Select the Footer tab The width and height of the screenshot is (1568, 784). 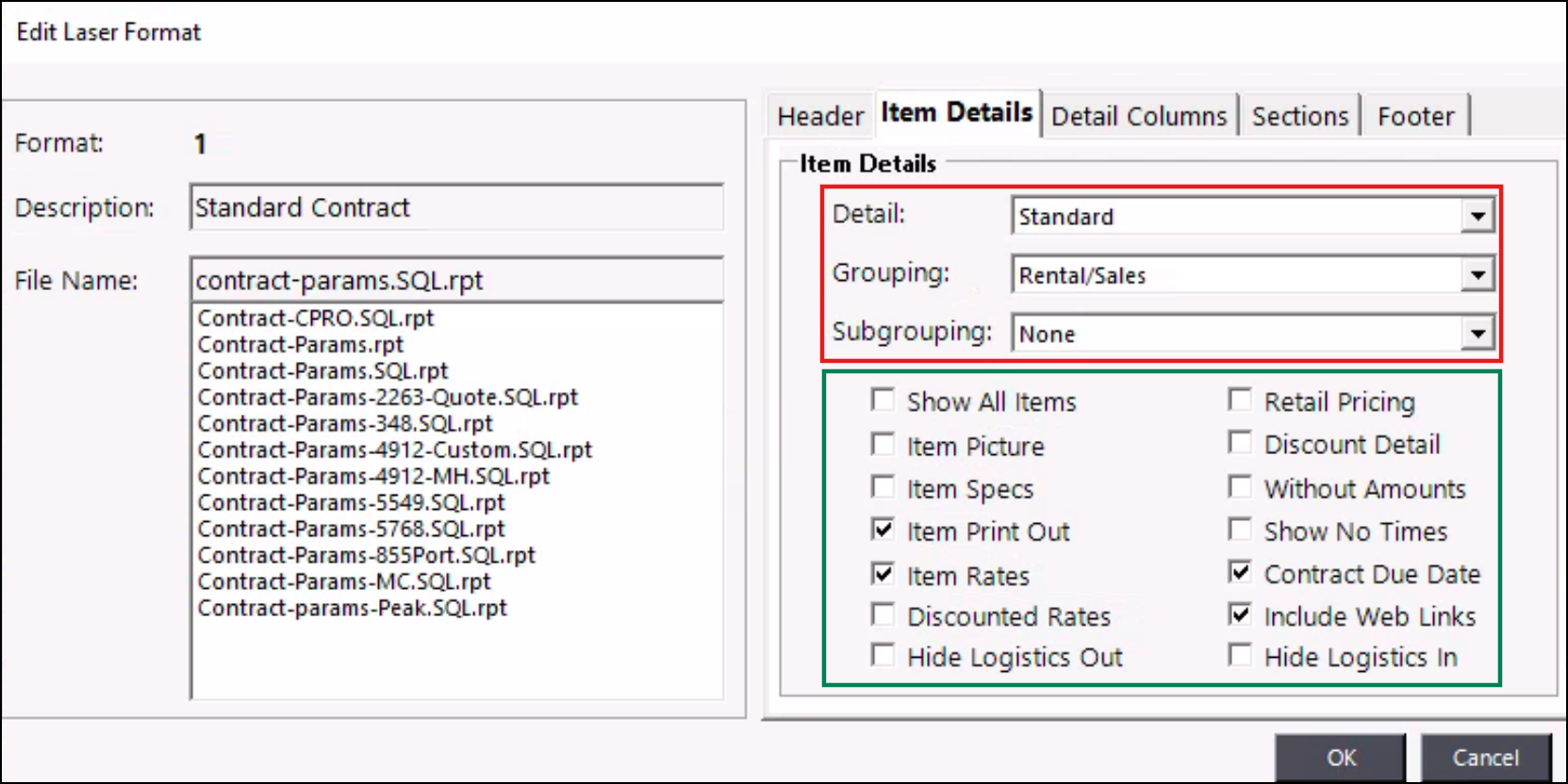[1414, 116]
